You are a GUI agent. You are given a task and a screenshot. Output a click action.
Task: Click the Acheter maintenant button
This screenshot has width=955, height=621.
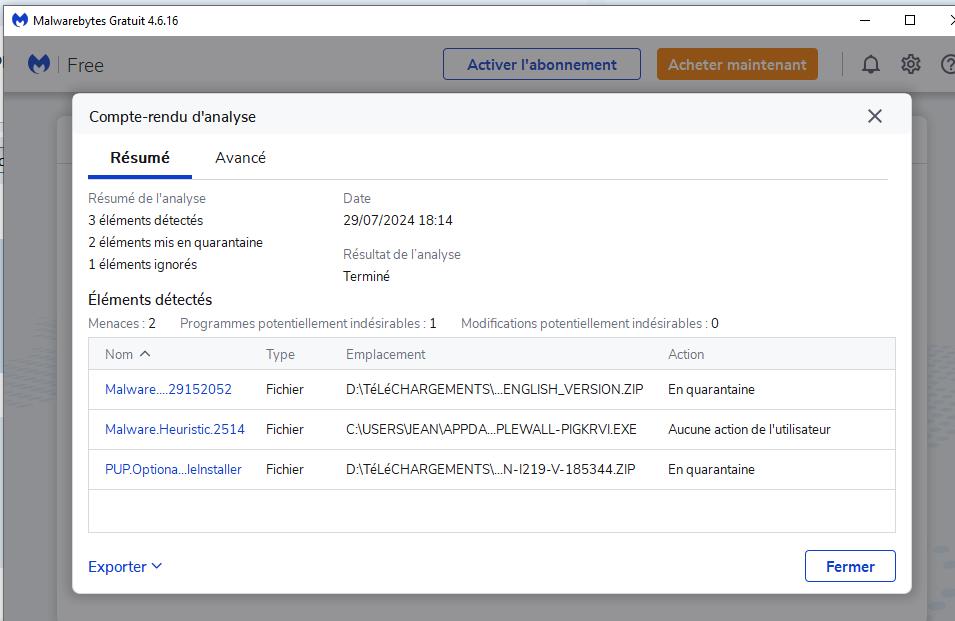[x=737, y=65]
